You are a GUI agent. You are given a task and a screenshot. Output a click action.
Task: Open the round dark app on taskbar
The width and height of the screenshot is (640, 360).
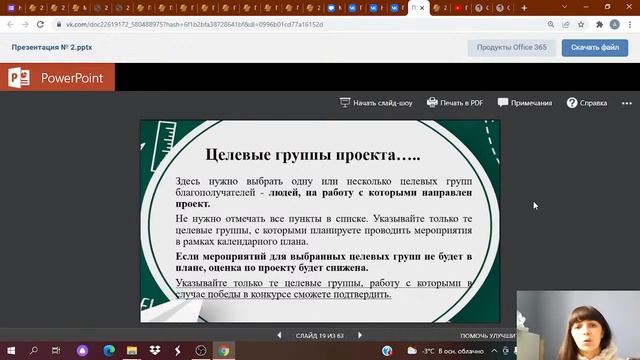[201, 351]
